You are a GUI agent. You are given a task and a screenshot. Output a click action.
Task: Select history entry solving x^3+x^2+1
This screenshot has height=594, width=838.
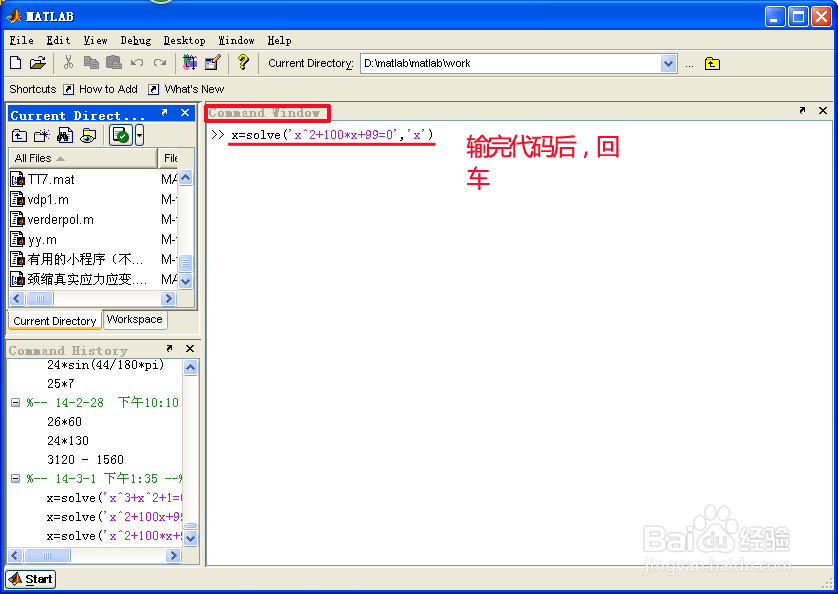tap(114, 498)
